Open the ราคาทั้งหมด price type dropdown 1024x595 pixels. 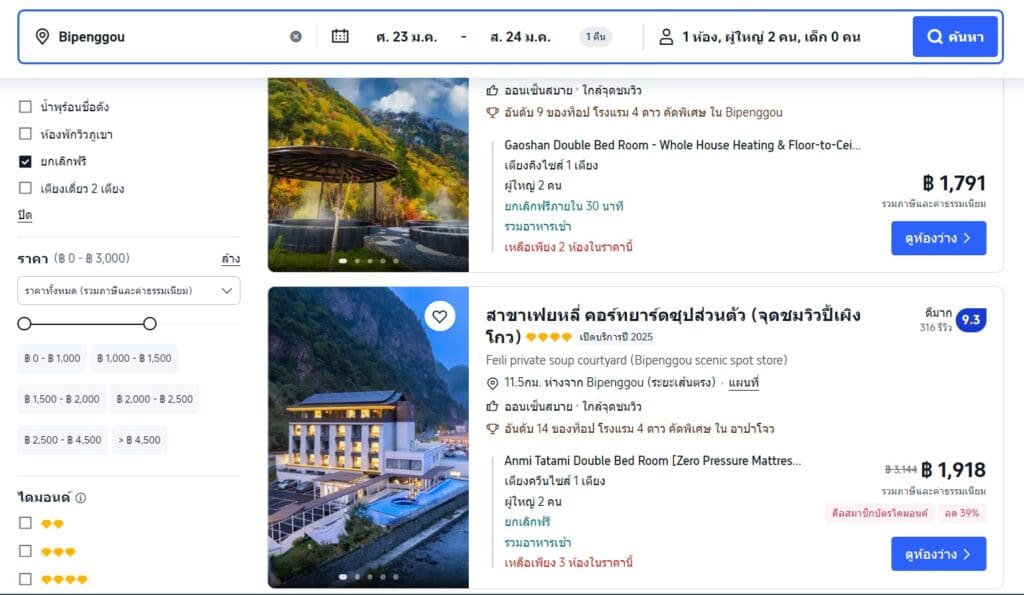(129, 291)
